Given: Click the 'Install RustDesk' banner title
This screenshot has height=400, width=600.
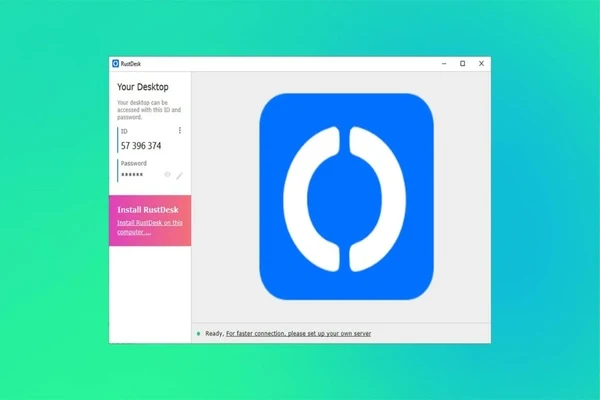Looking at the screenshot, I should pos(148,210).
